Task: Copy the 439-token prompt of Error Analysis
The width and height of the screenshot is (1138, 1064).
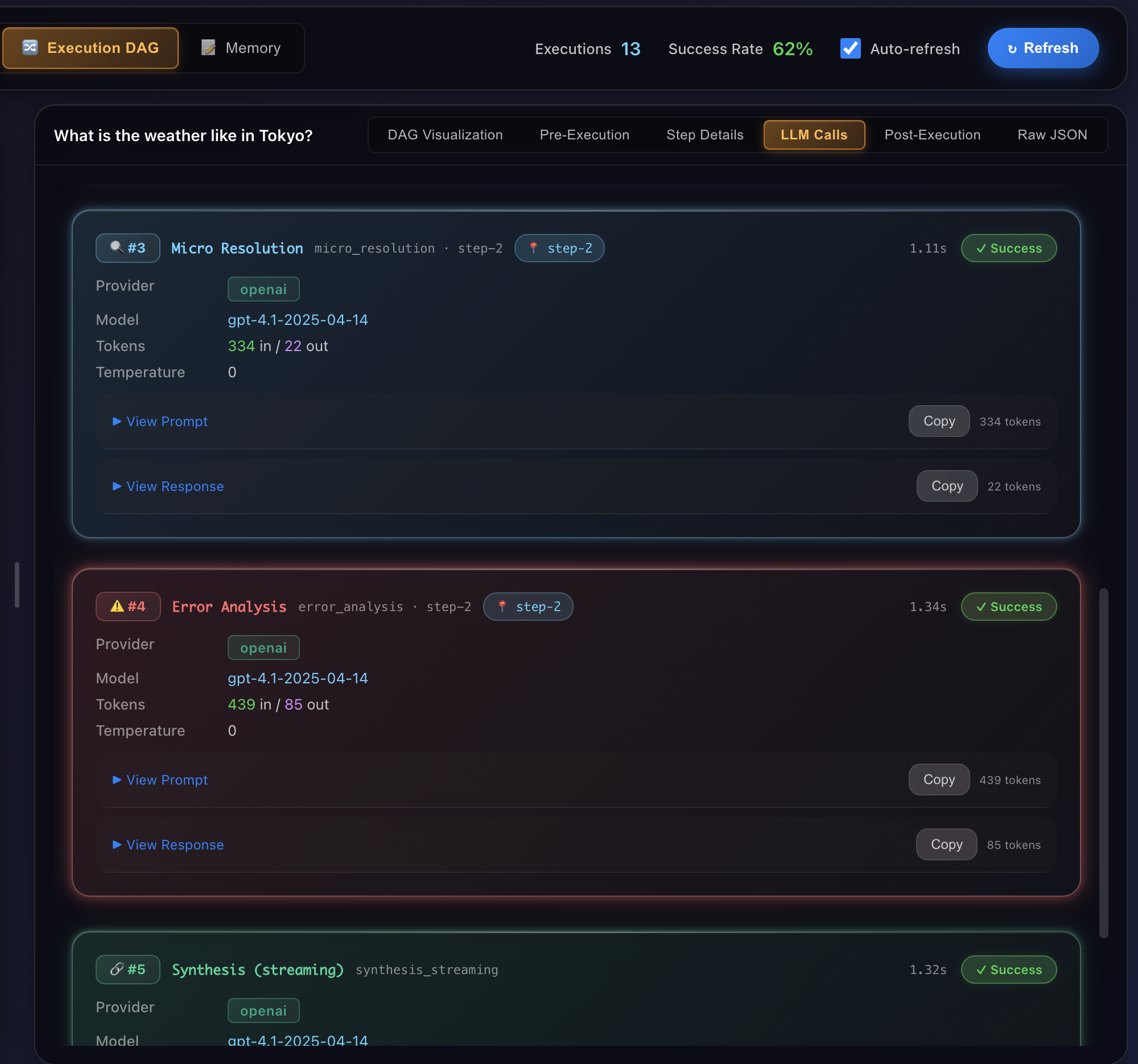Action: (x=939, y=780)
